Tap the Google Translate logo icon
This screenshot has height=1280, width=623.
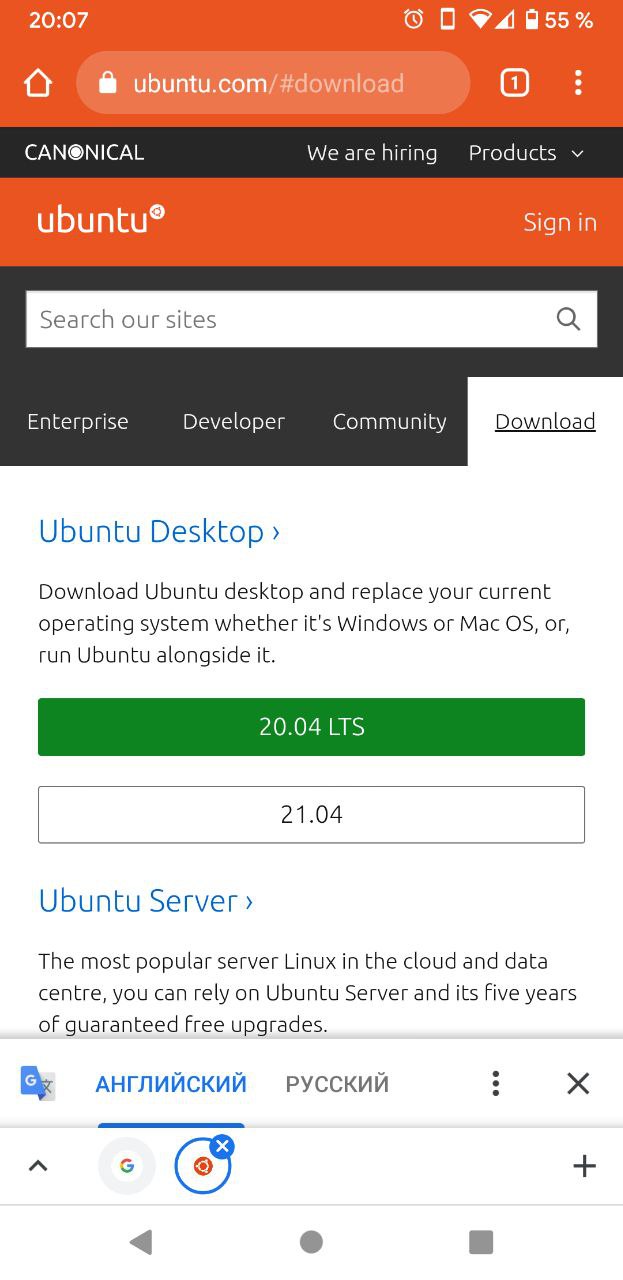[x=38, y=1083]
